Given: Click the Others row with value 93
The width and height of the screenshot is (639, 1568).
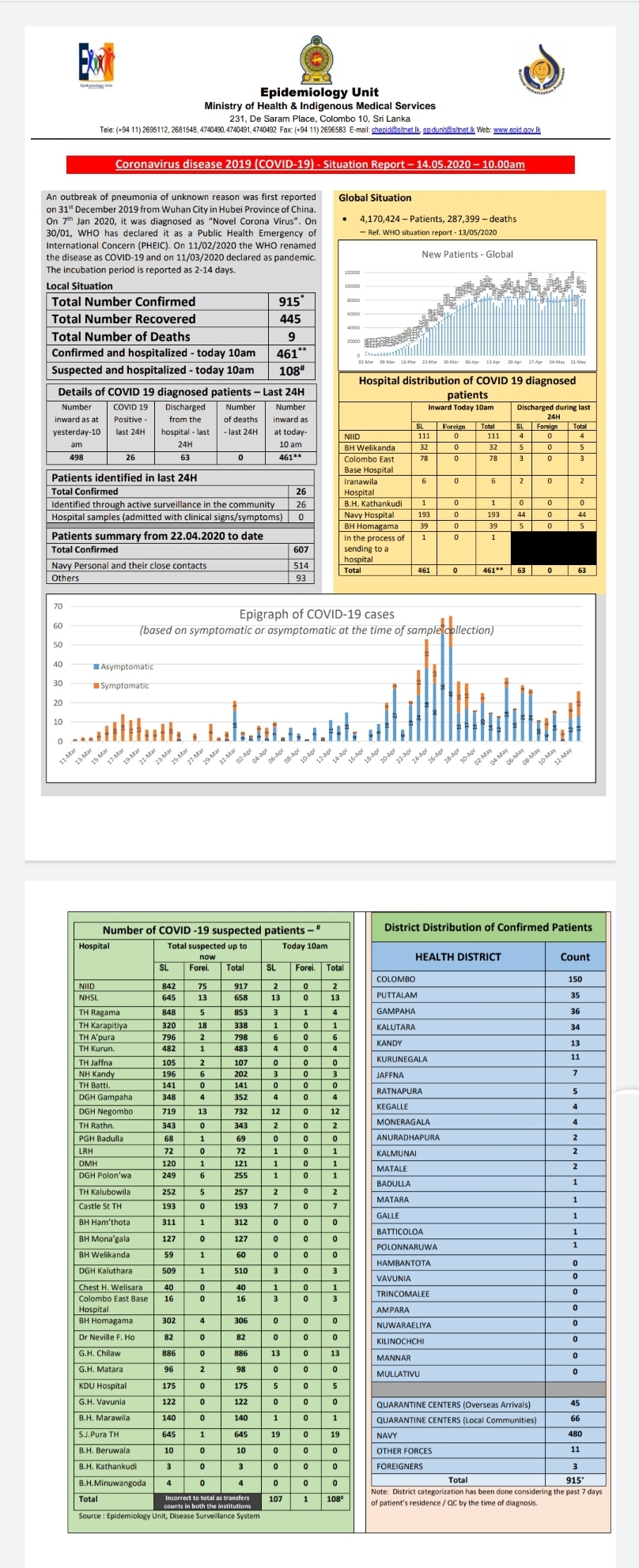Looking at the screenshot, I should (x=180, y=578).
